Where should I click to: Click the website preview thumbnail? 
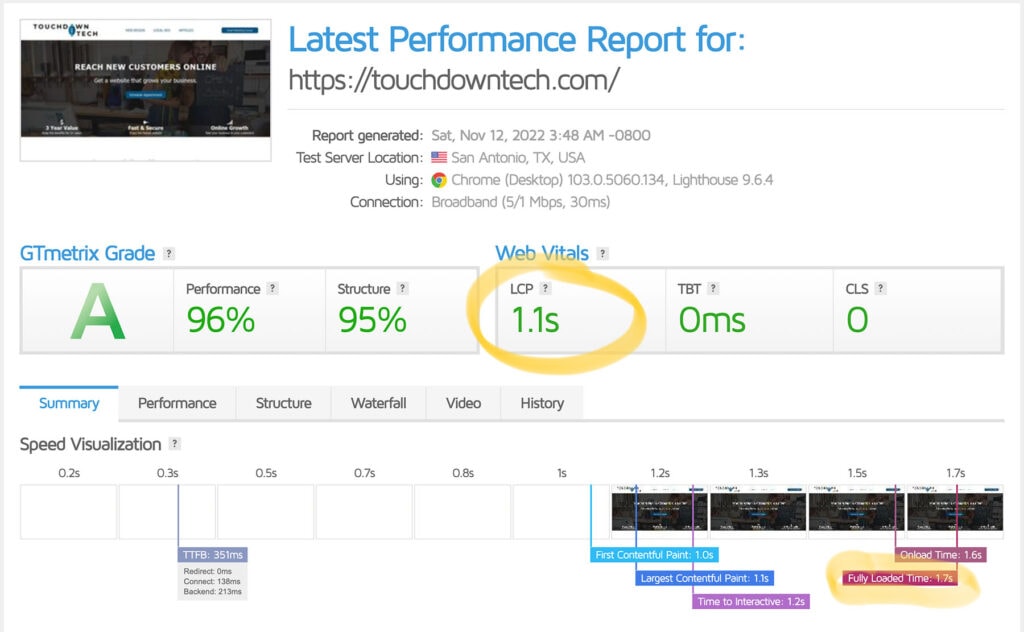click(x=144, y=87)
